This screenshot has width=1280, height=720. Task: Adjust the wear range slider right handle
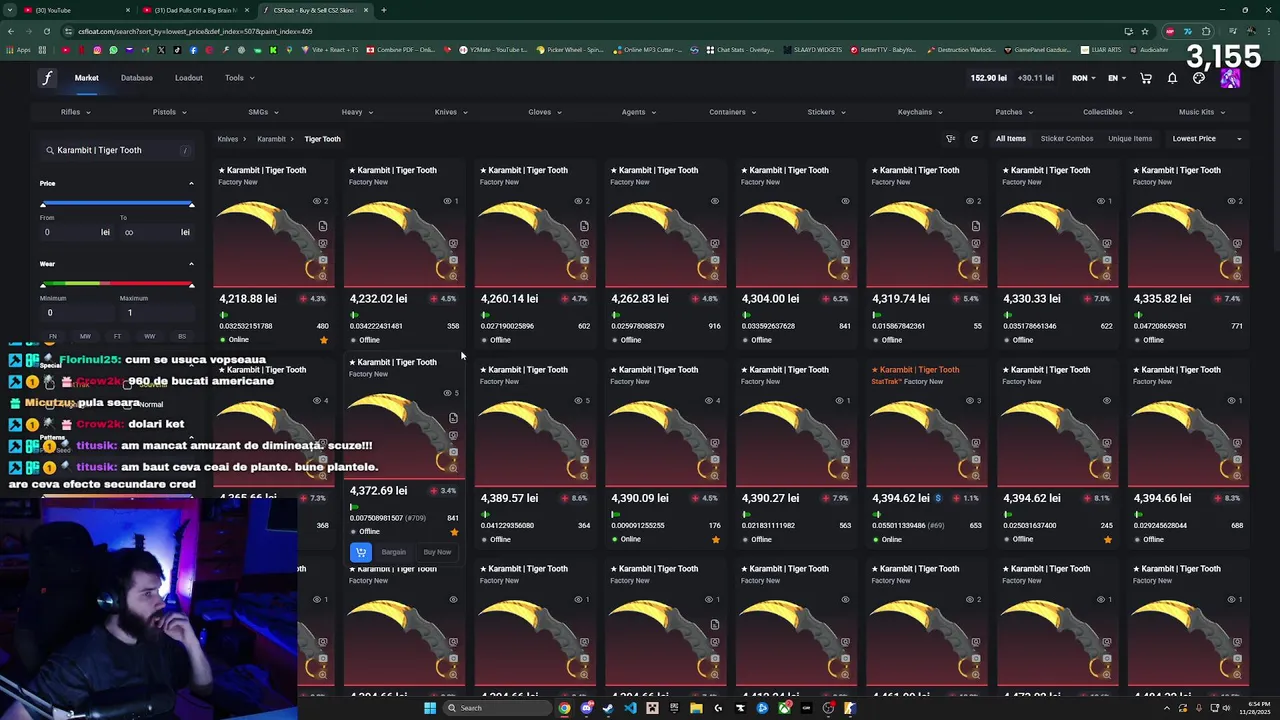[191, 285]
